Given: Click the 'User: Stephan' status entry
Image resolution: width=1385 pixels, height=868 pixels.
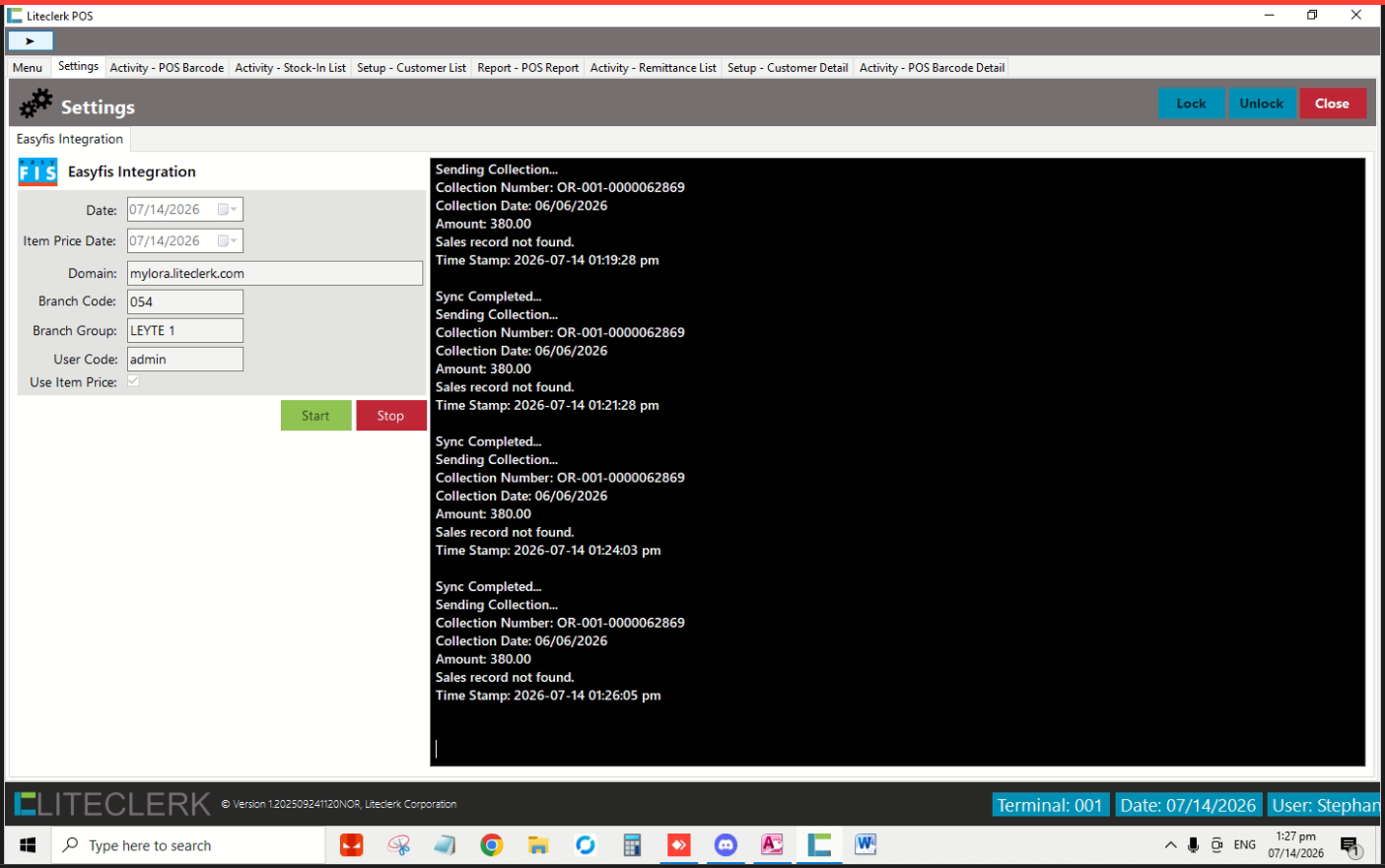Looking at the screenshot, I should 1326,805.
